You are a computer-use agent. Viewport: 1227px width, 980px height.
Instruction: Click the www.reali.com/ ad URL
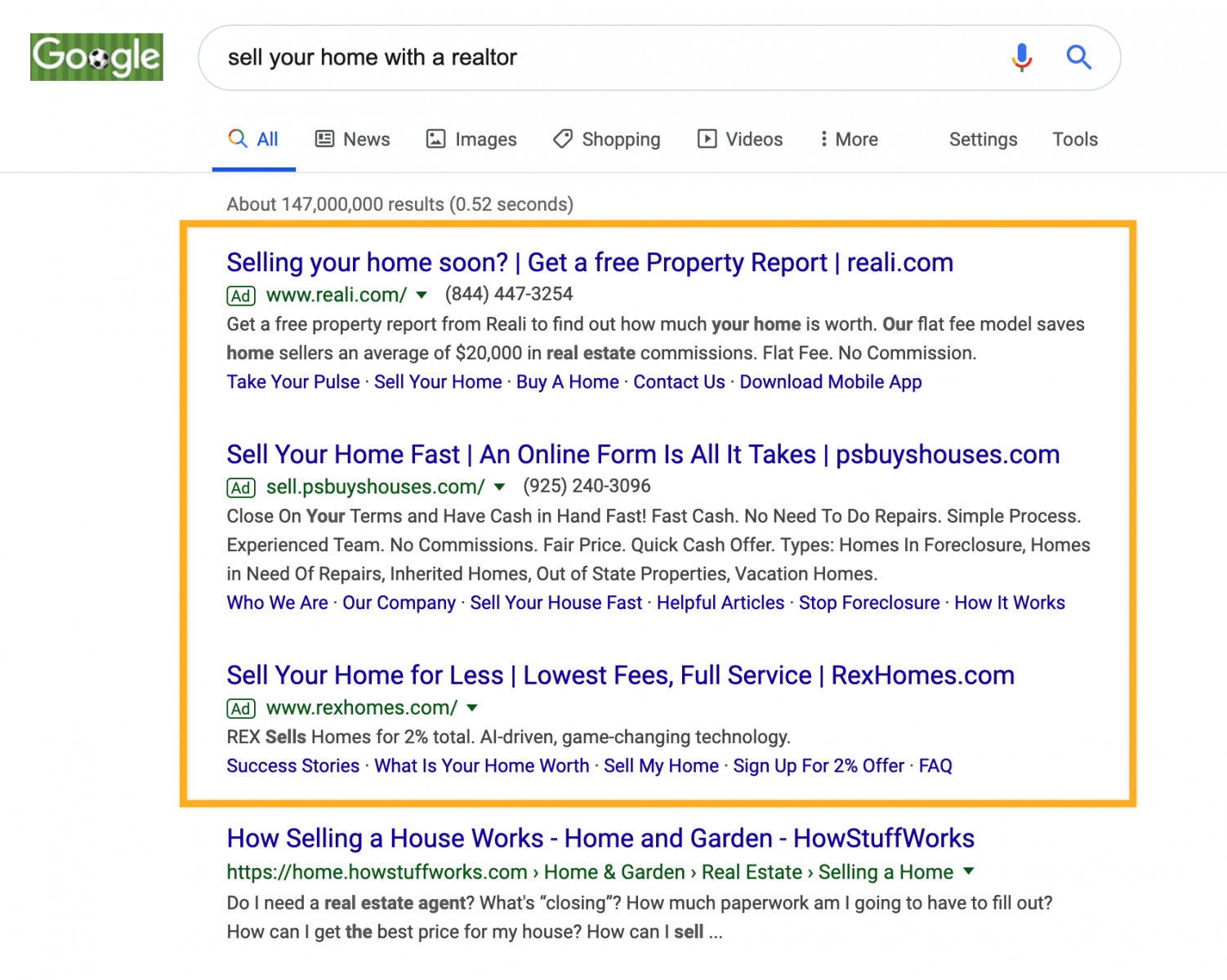coord(337,295)
